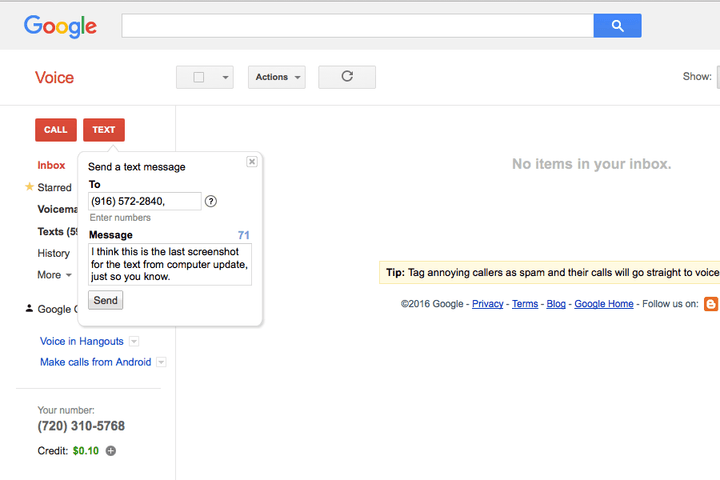720x480 pixels.
Task: Open the Actions dropdown menu
Action: 277,77
